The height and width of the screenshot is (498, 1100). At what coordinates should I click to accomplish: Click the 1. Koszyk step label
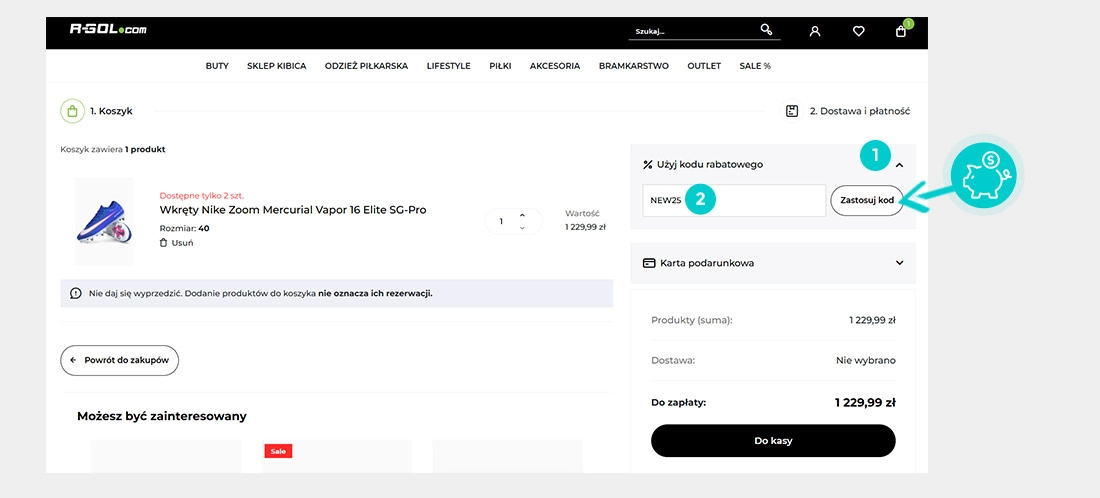pyautogui.click(x=111, y=111)
